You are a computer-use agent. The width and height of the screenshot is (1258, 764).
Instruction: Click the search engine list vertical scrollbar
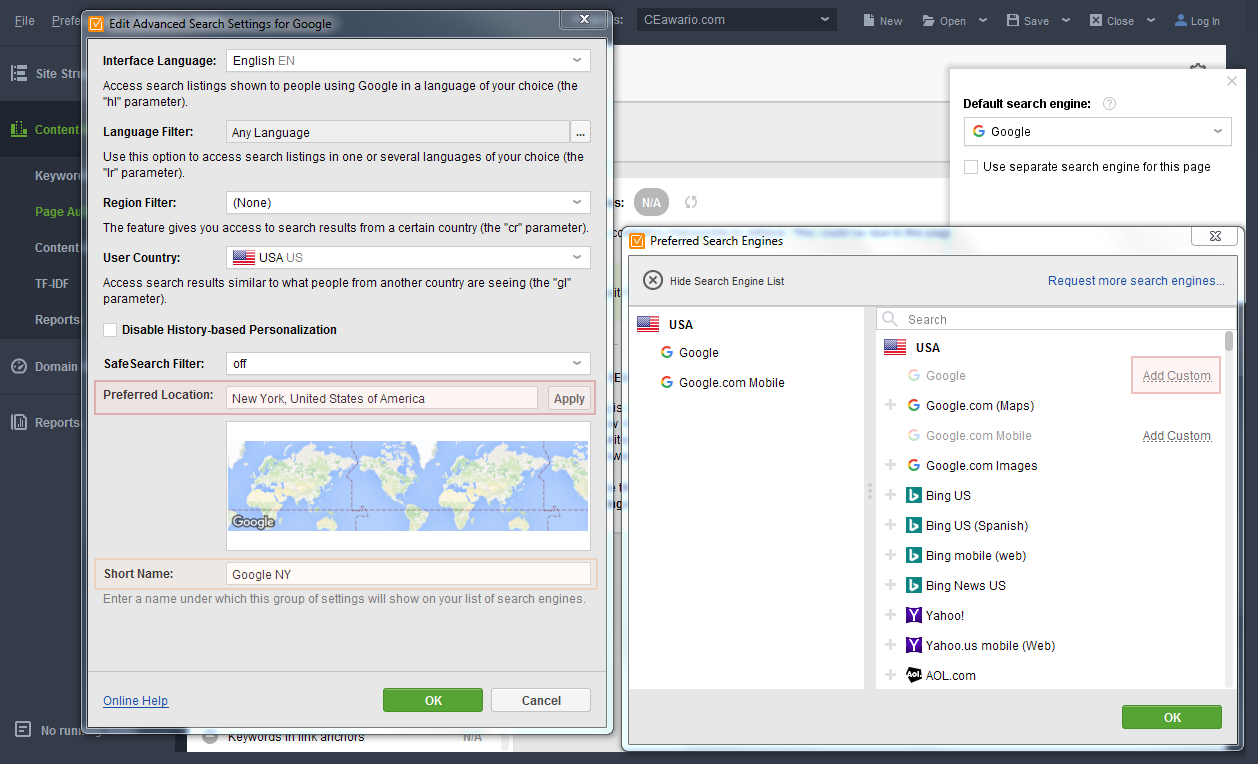point(1229,340)
